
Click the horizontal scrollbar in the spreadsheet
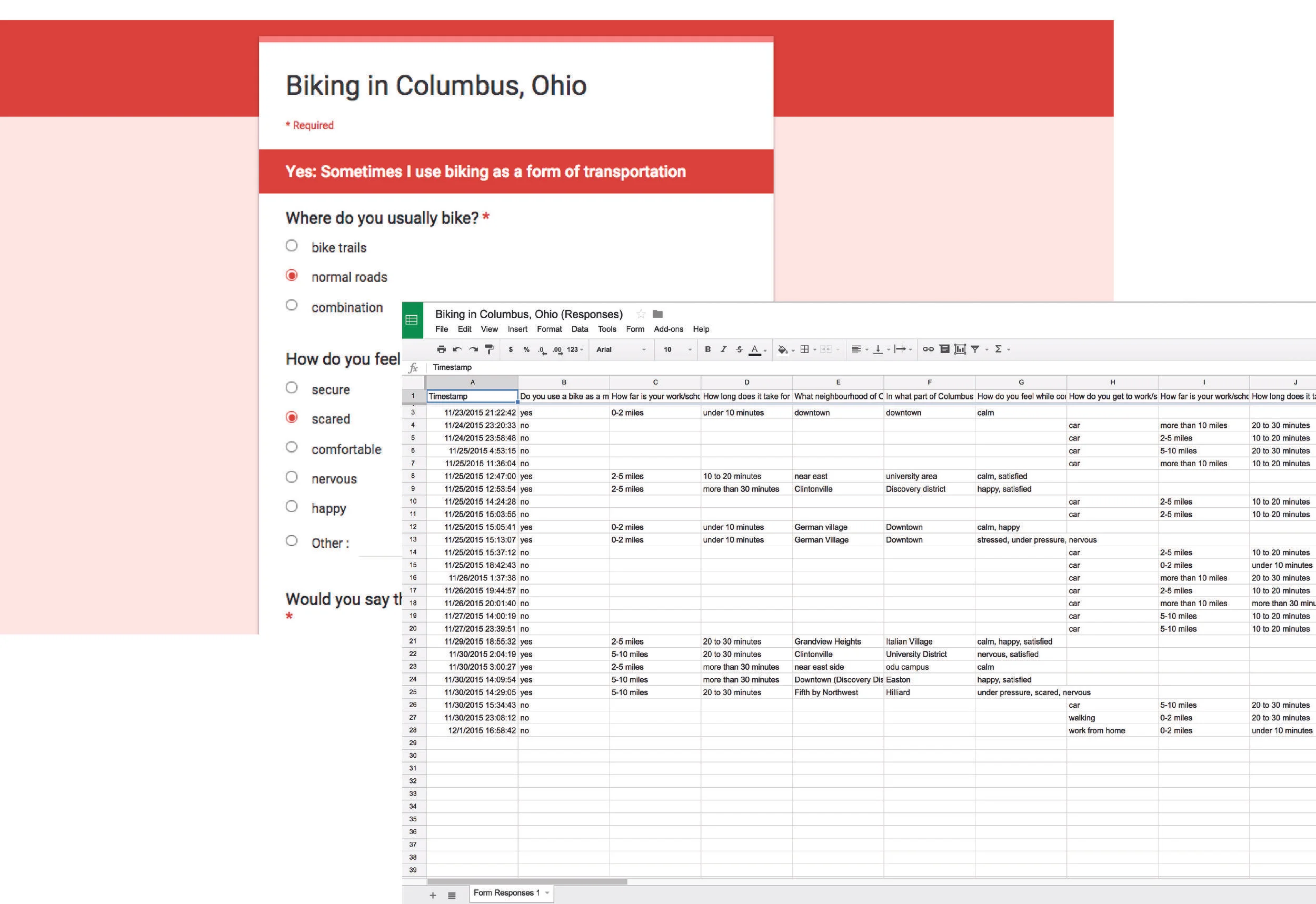pos(527,881)
